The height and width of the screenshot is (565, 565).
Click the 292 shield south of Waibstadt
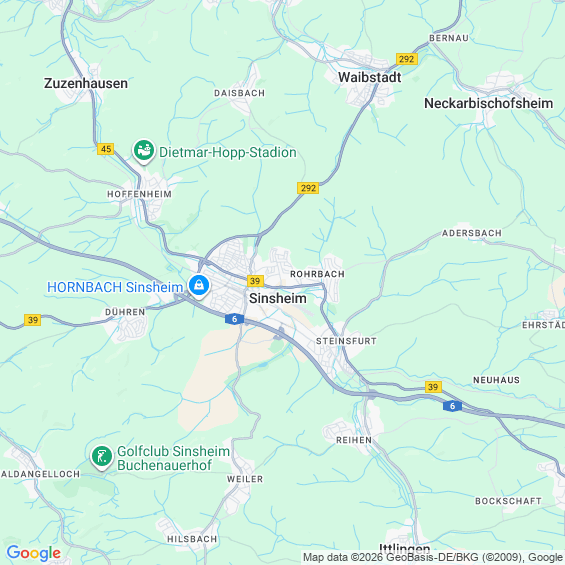(308, 188)
